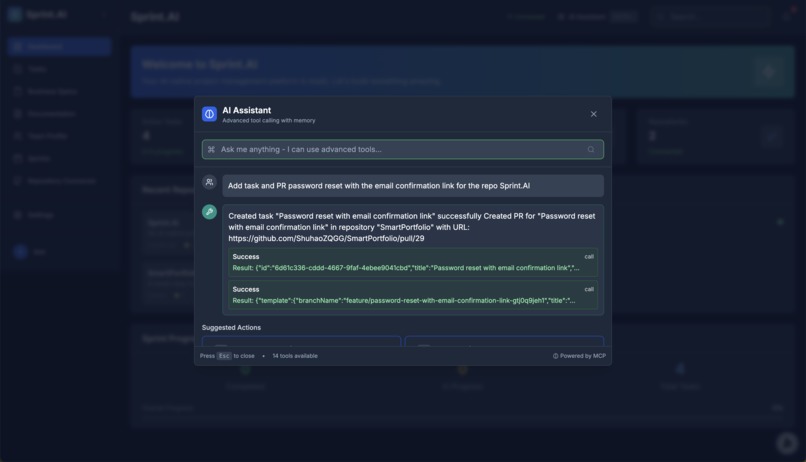
Task: Click the 'Powered by MCP' footer label
Action: coord(579,356)
